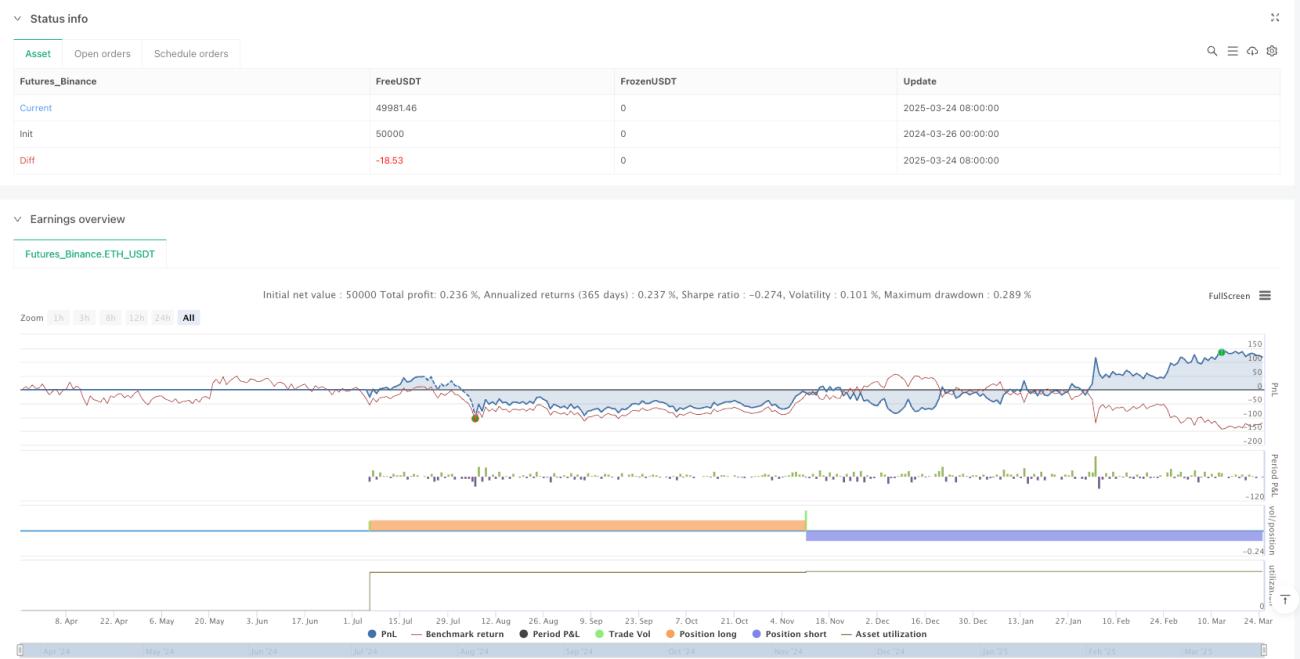Click the fullscreen collapse icon in Status info header
The width and height of the screenshot is (1300, 659).
(1275, 18)
